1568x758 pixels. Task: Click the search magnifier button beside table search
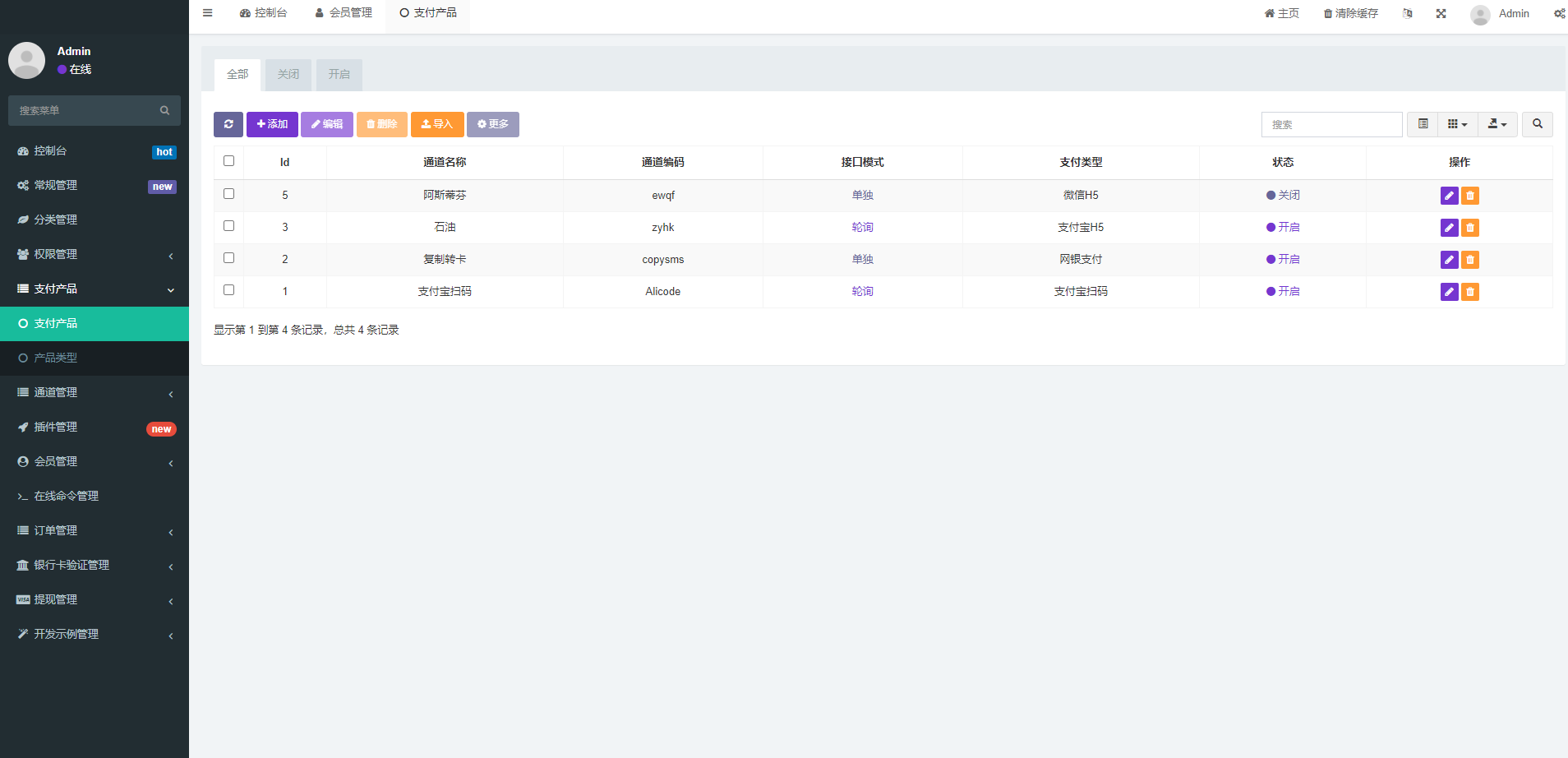coord(1538,124)
